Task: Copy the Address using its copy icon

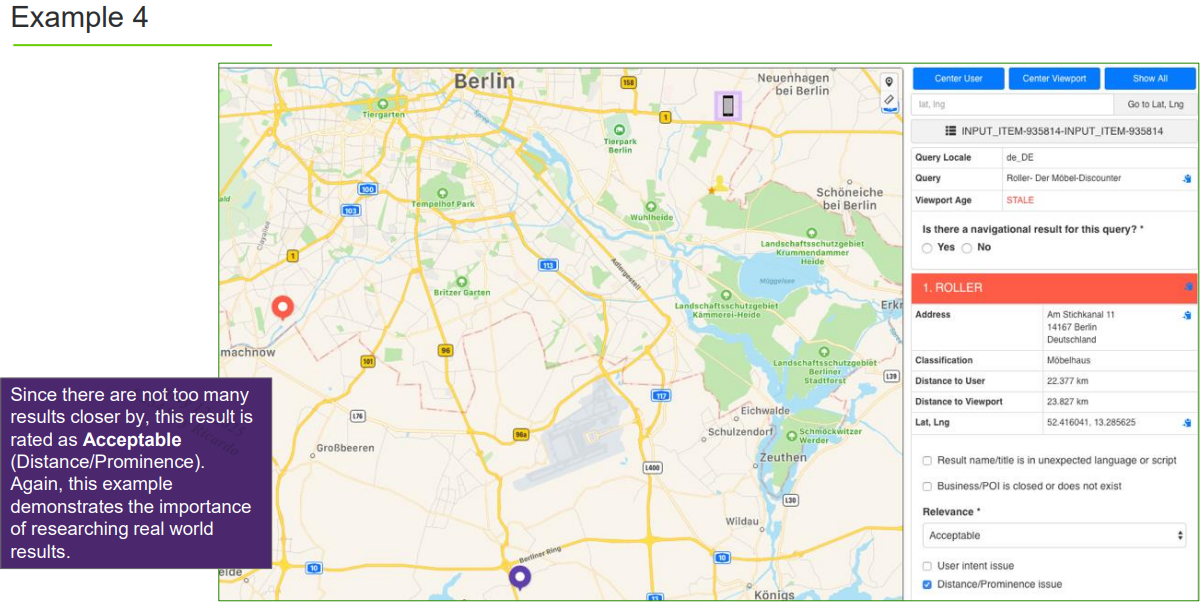Action: point(1186,315)
